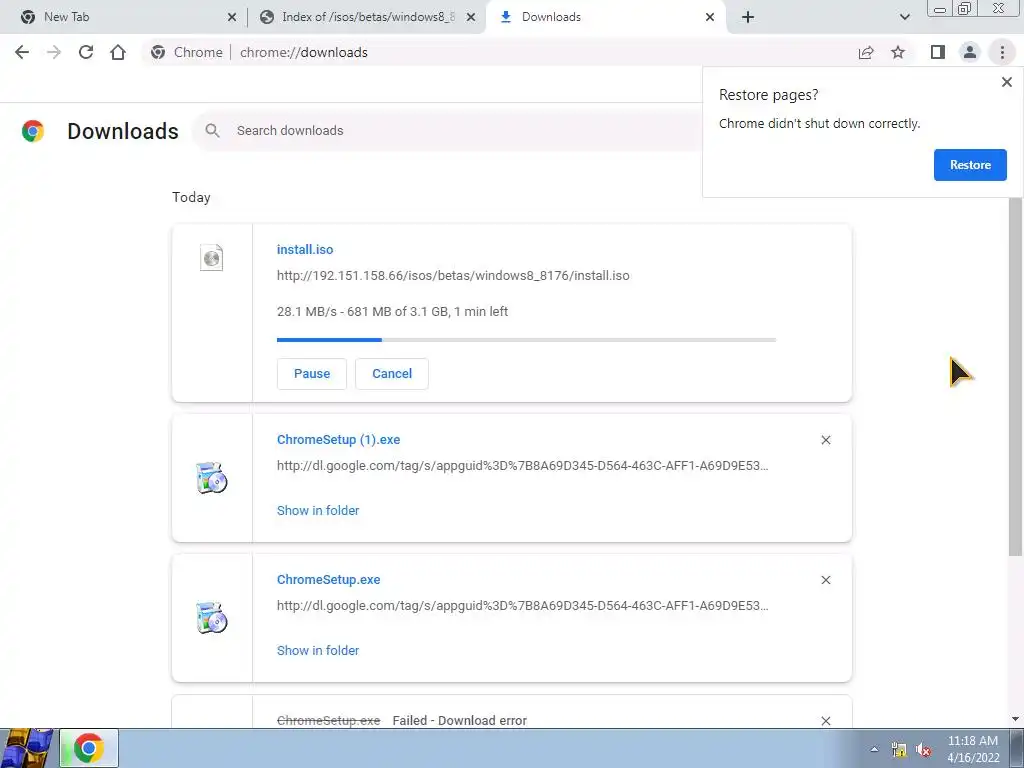
Task: Click the completed ChromeSetup.exe installer icon
Action: point(212,618)
